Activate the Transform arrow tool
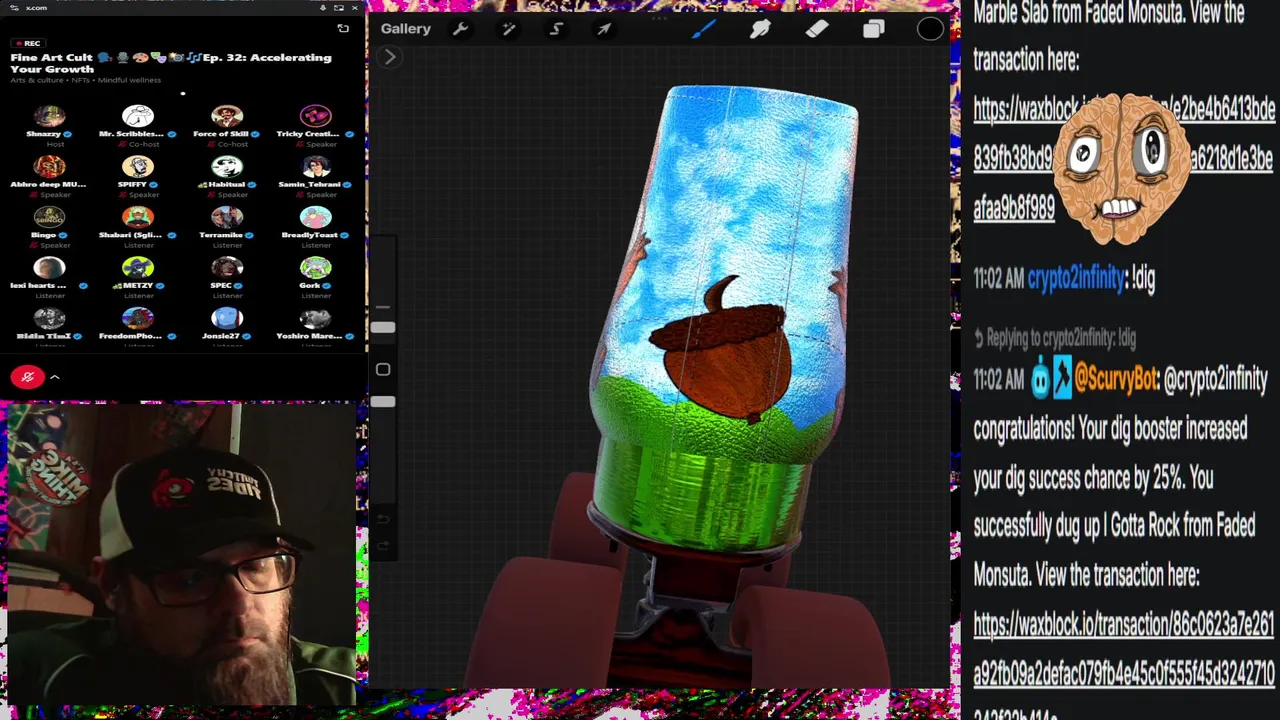1280x720 pixels. tap(604, 29)
